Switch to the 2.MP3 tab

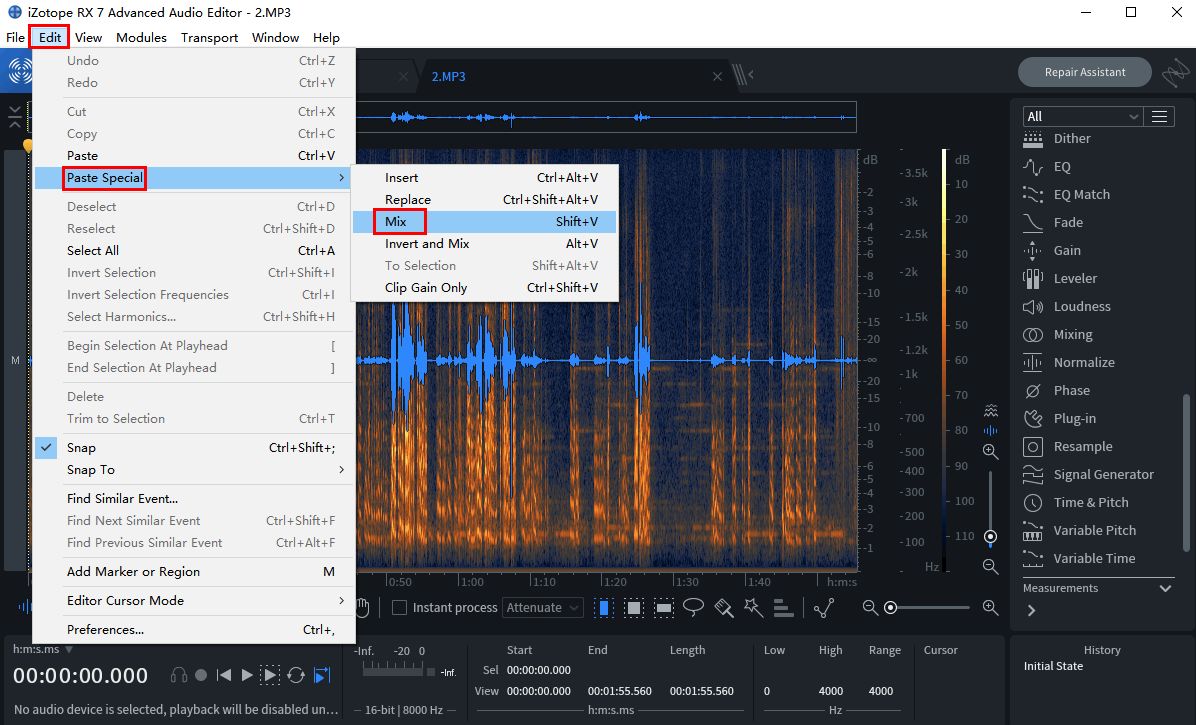pyautogui.click(x=448, y=77)
